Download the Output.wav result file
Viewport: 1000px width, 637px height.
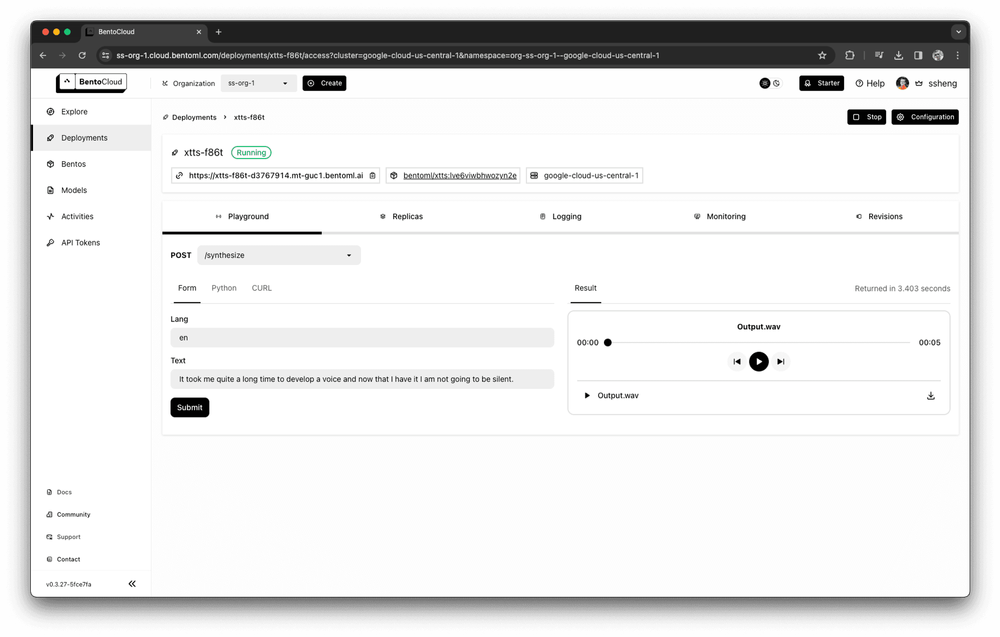[x=931, y=395]
